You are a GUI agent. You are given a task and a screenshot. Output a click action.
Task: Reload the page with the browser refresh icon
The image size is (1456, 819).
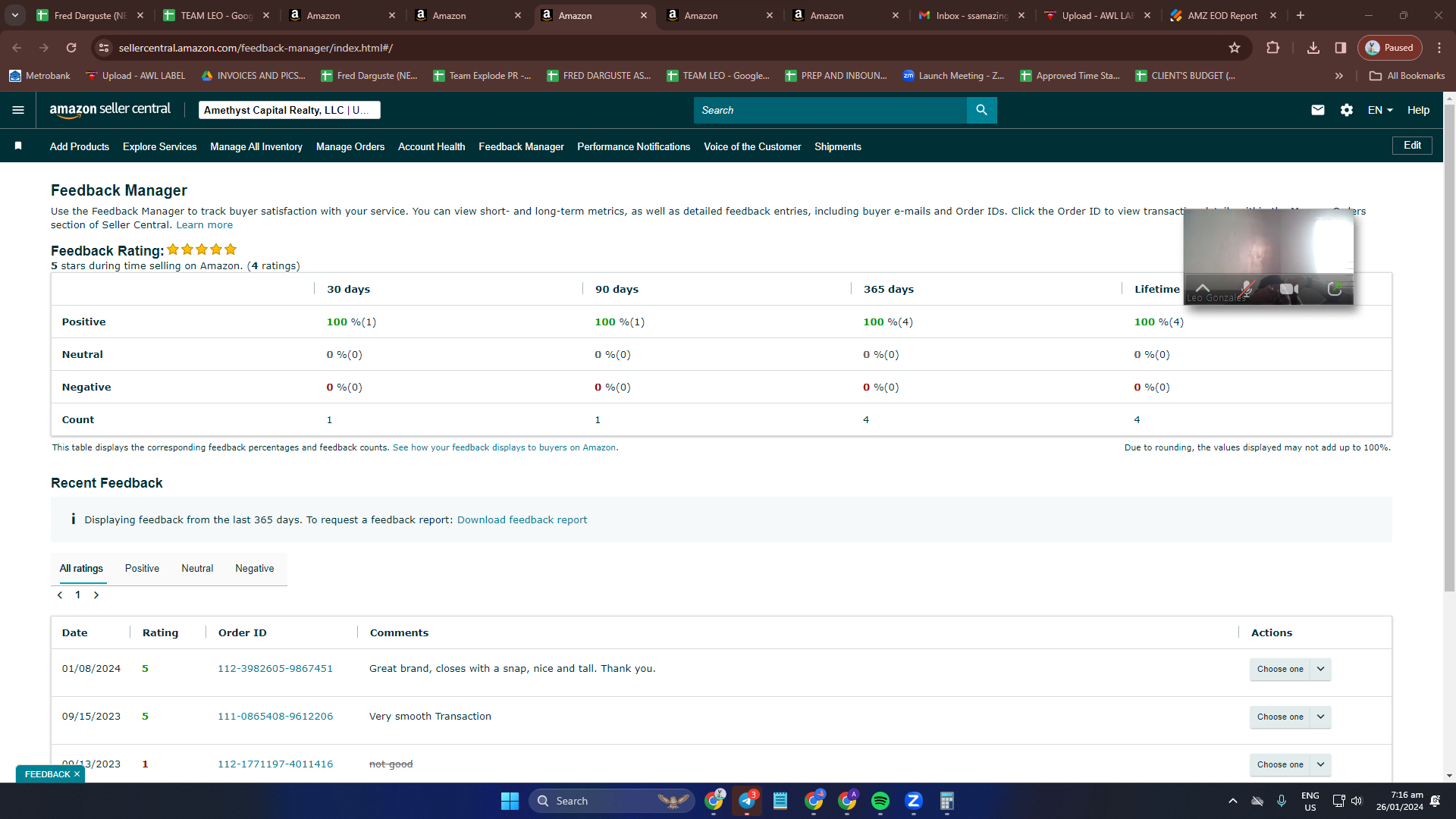[71, 48]
